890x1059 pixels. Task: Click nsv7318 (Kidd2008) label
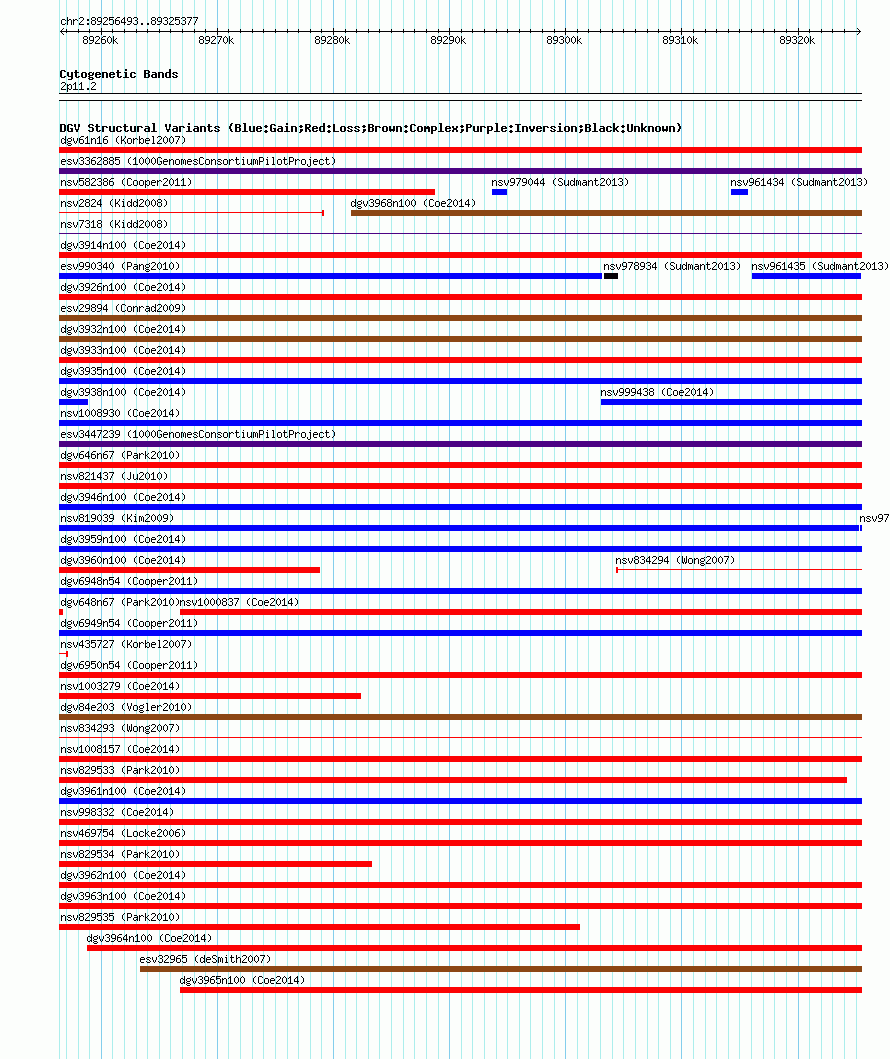point(114,224)
